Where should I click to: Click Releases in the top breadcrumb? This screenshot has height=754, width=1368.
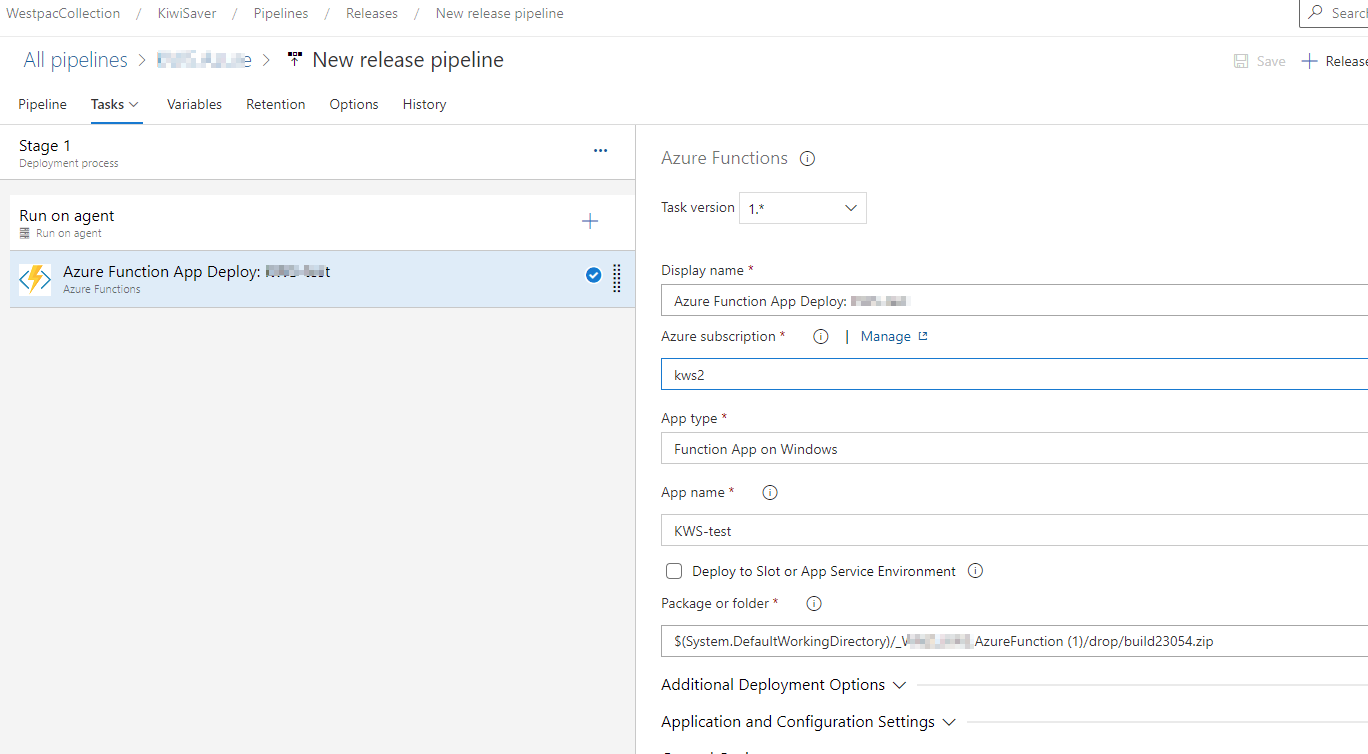point(372,13)
